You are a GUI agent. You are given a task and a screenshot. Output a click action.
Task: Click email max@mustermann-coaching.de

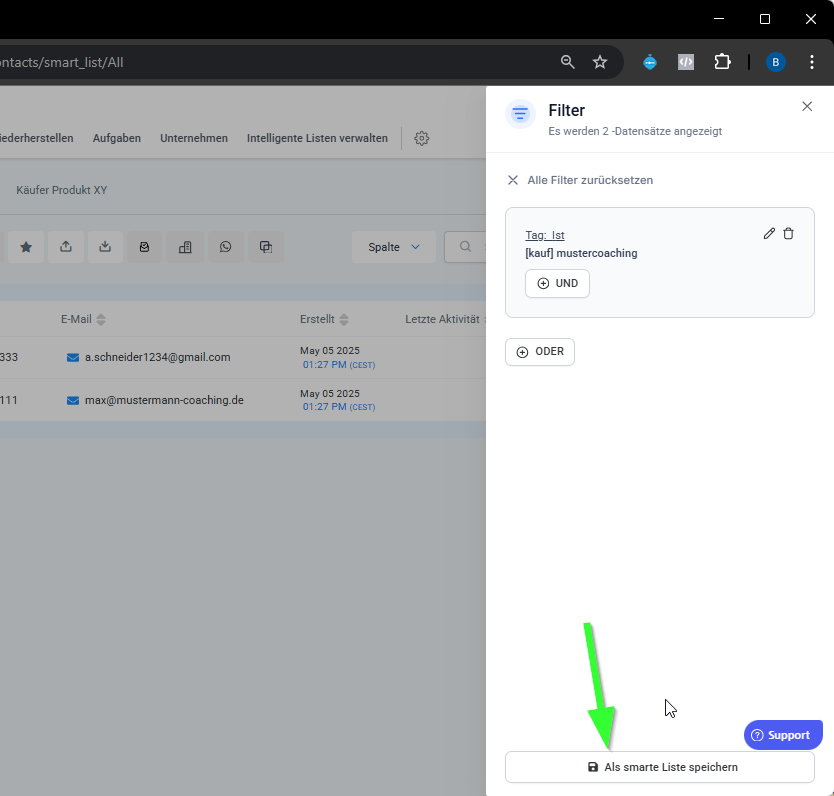pos(164,400)
